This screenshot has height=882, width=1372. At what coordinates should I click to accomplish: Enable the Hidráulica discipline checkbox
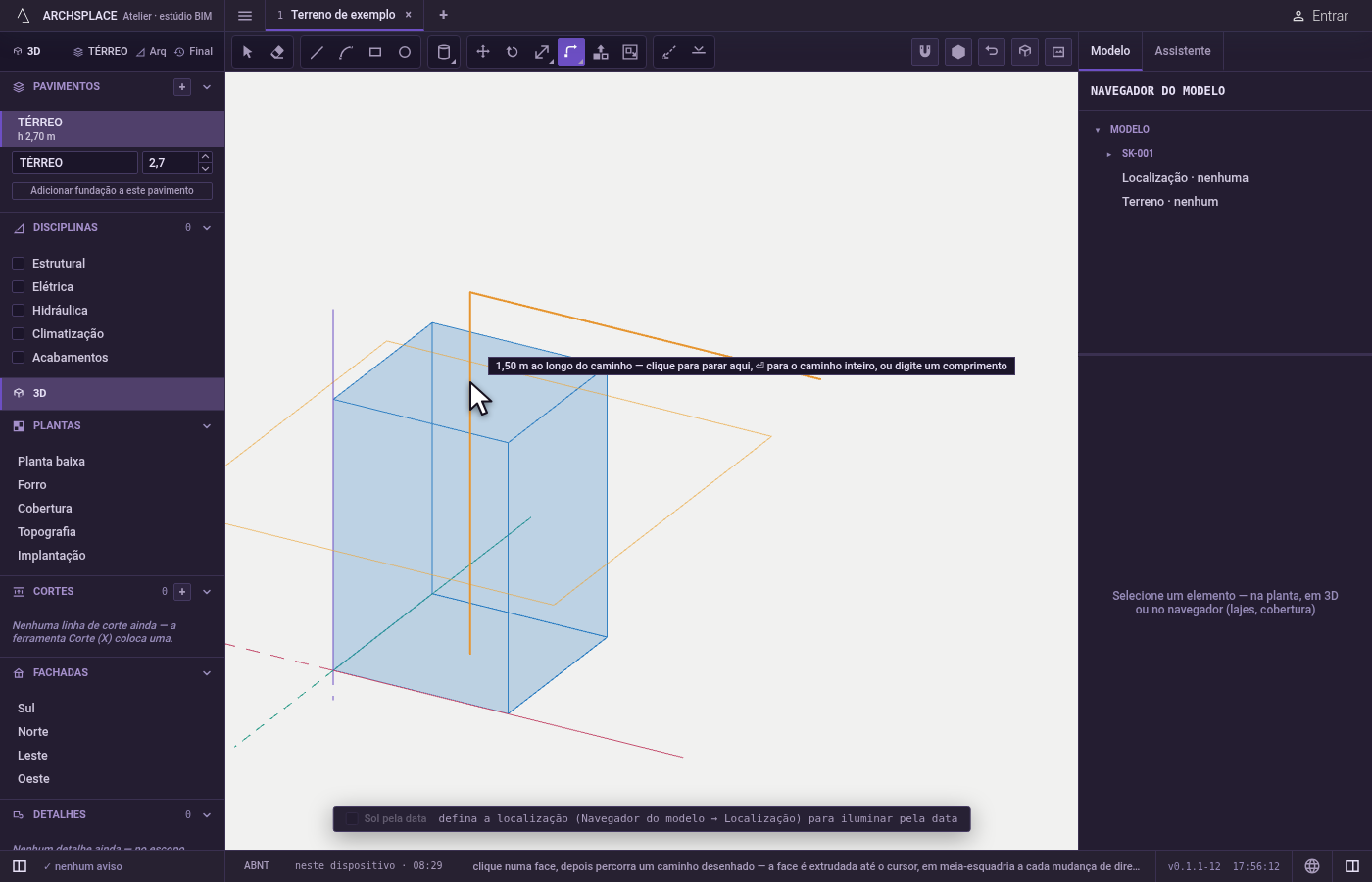click(x=18, y=311)
